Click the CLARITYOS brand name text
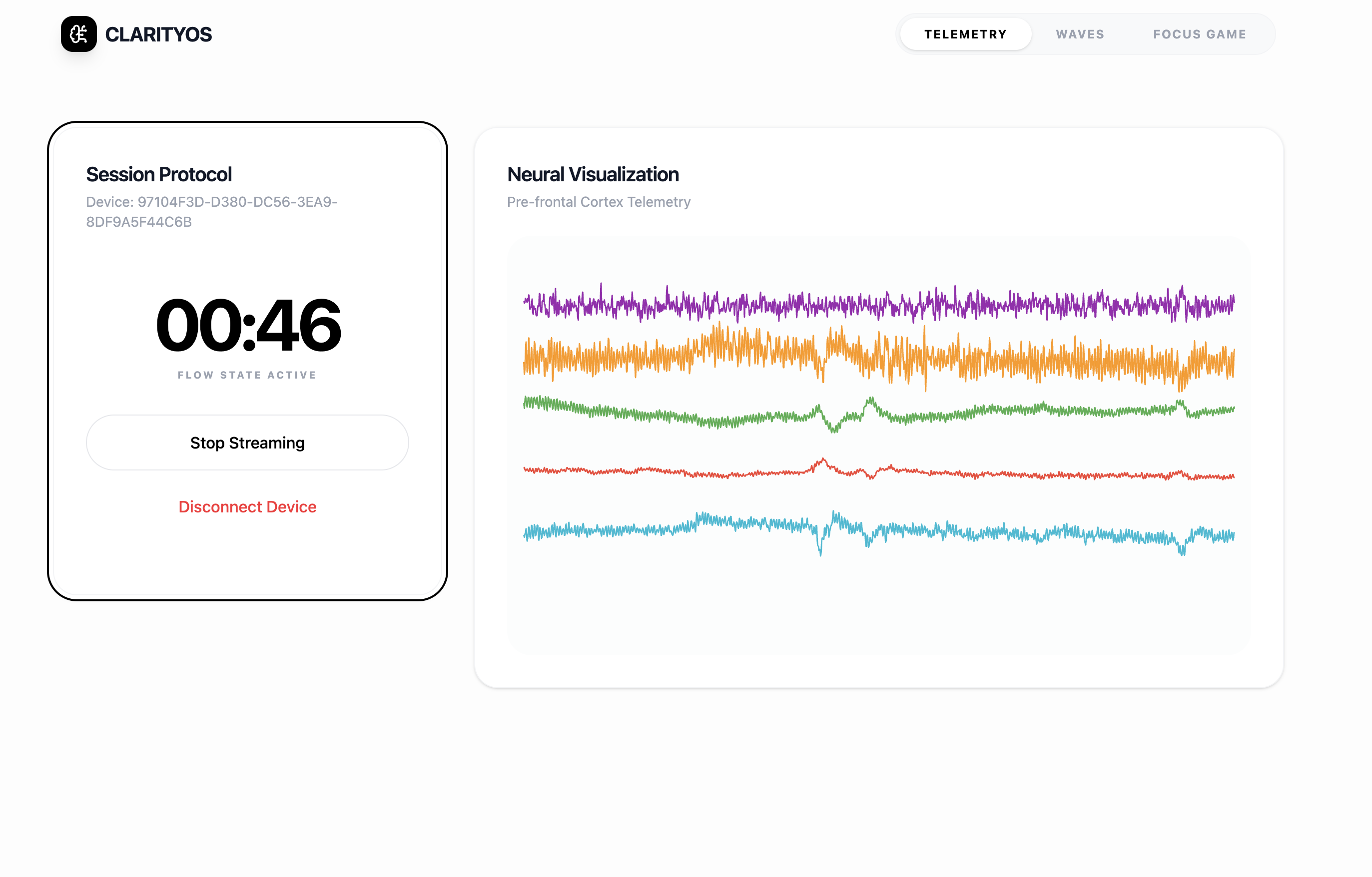Viewport: 1372px width, 877px height. coord(158,35)
